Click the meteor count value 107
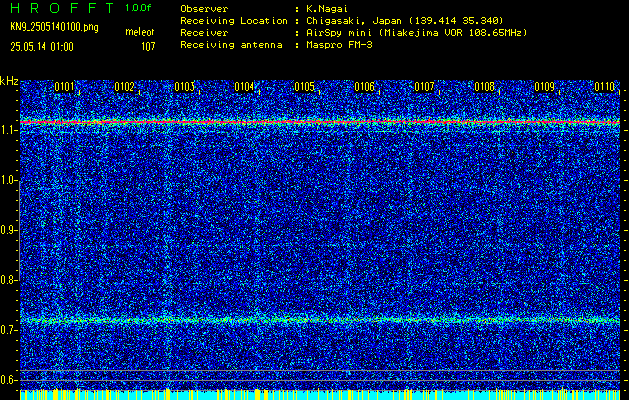The image size is (629, 400). click(x=148, y=47)
